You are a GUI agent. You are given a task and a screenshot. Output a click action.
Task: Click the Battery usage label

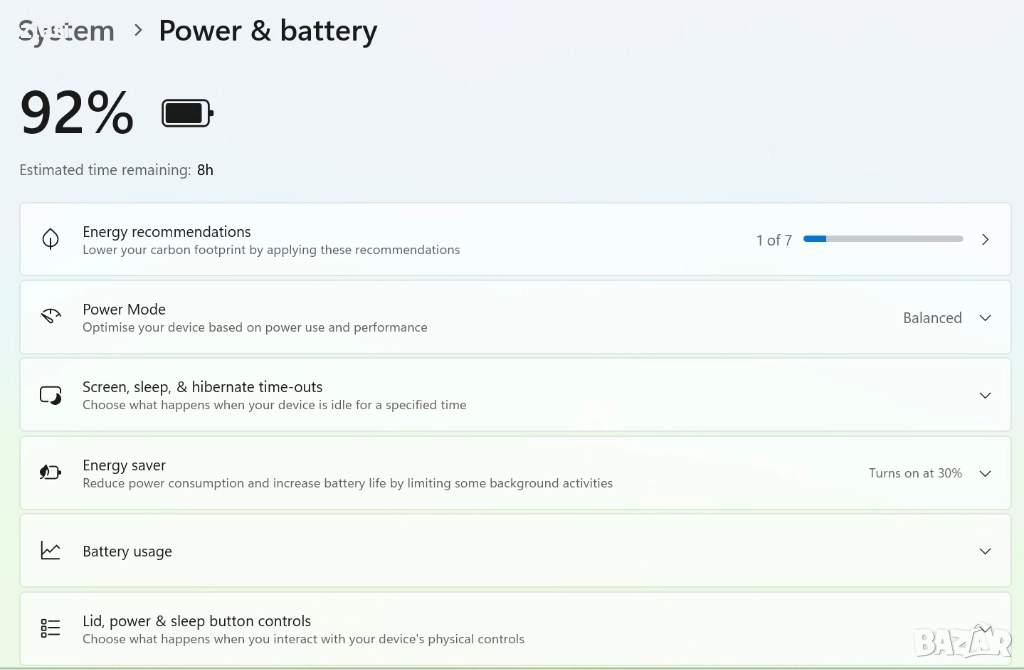127,551
